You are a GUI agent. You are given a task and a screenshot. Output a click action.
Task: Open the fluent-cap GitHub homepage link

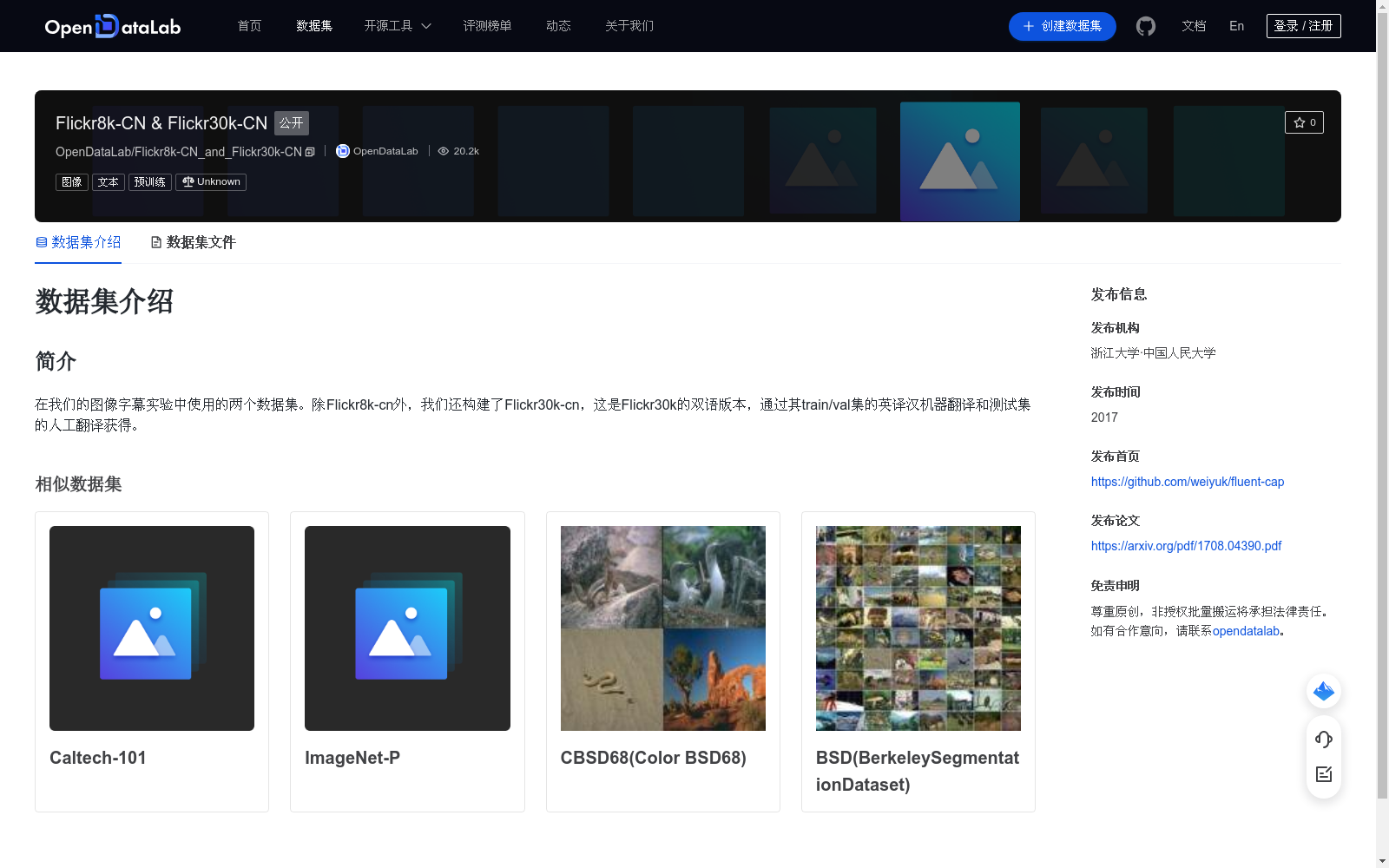[1188, 481]
